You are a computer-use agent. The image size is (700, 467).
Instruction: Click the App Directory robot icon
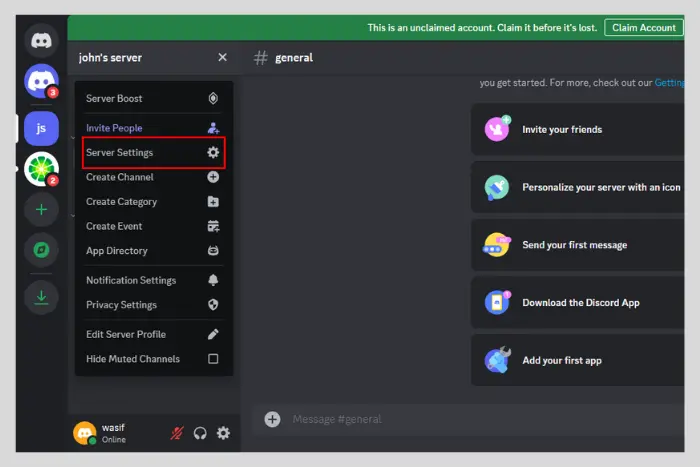(x=213, y=251)
